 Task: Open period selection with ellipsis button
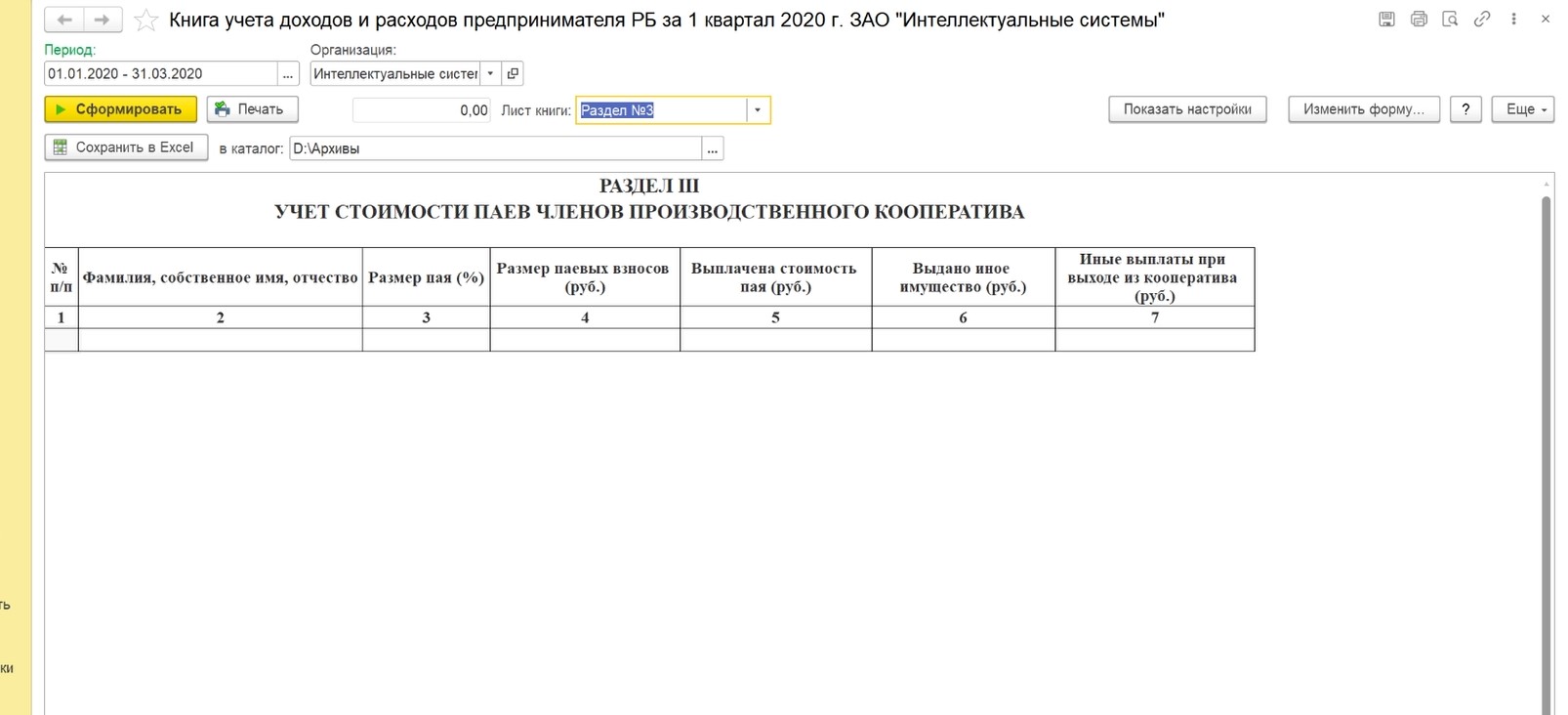288,74
